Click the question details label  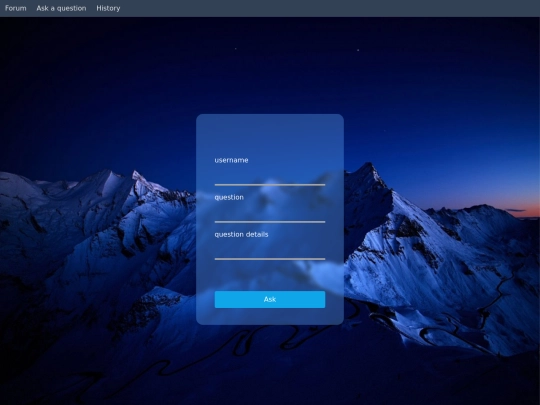coord(241,235)
